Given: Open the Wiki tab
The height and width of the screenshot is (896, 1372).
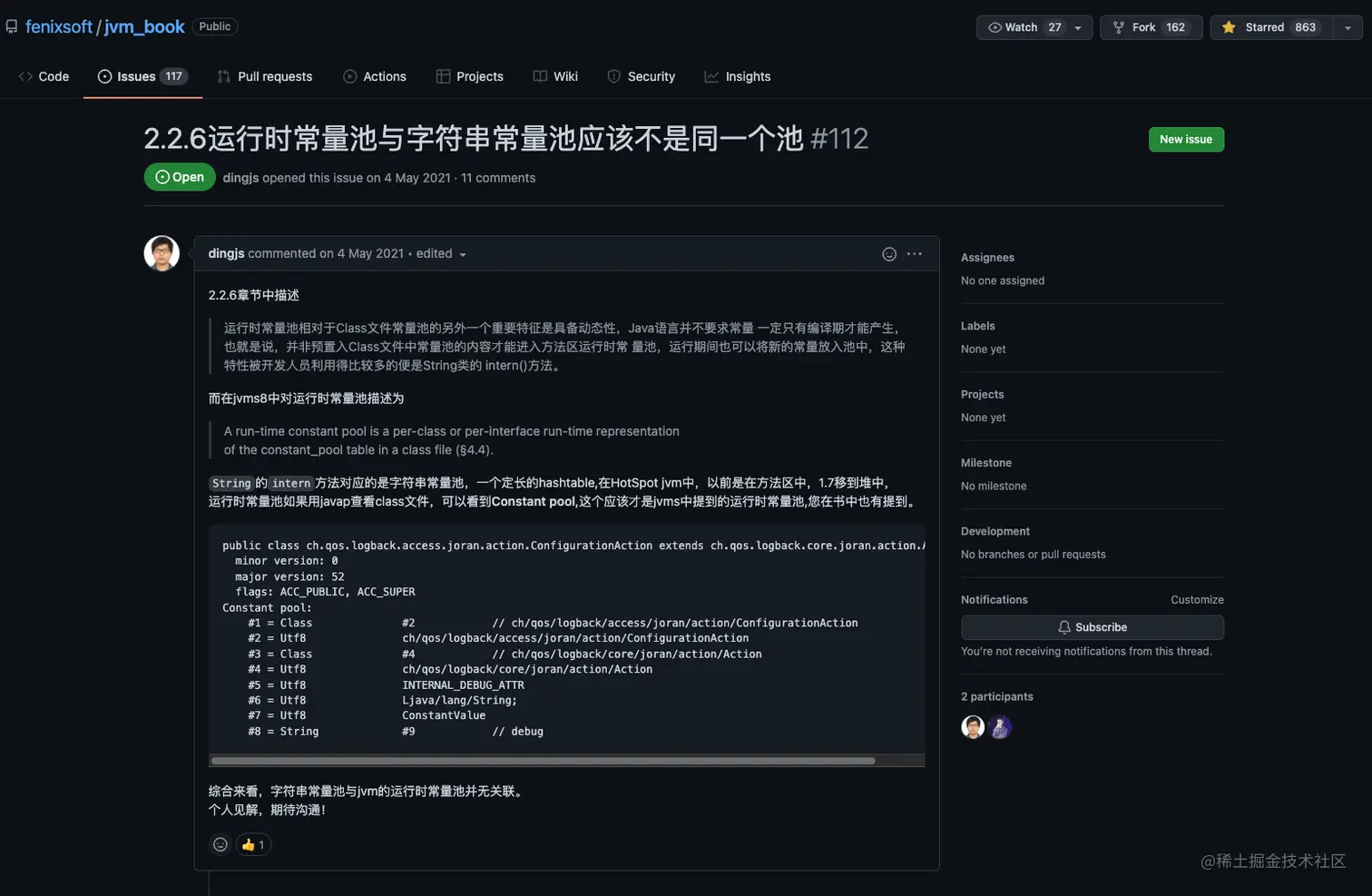Looking at the screenshot, I should tap(555, 76).
